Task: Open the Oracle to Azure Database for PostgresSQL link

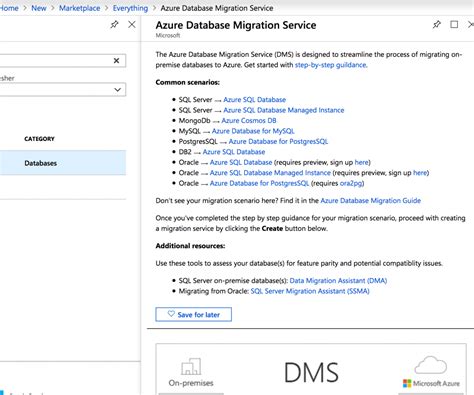Action: point(259,183)
